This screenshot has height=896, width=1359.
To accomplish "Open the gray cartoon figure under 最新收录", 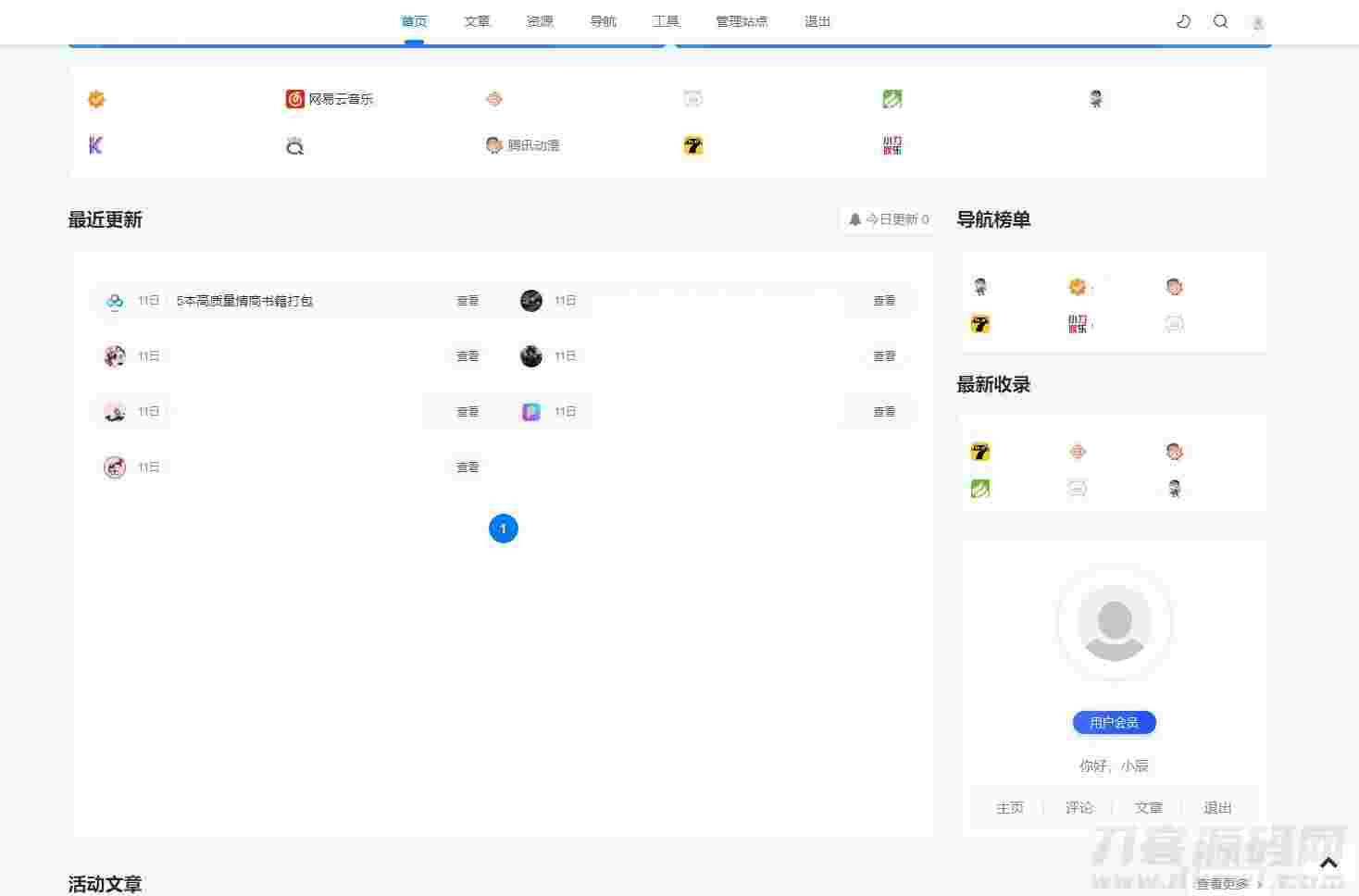I will (1175, 489).
